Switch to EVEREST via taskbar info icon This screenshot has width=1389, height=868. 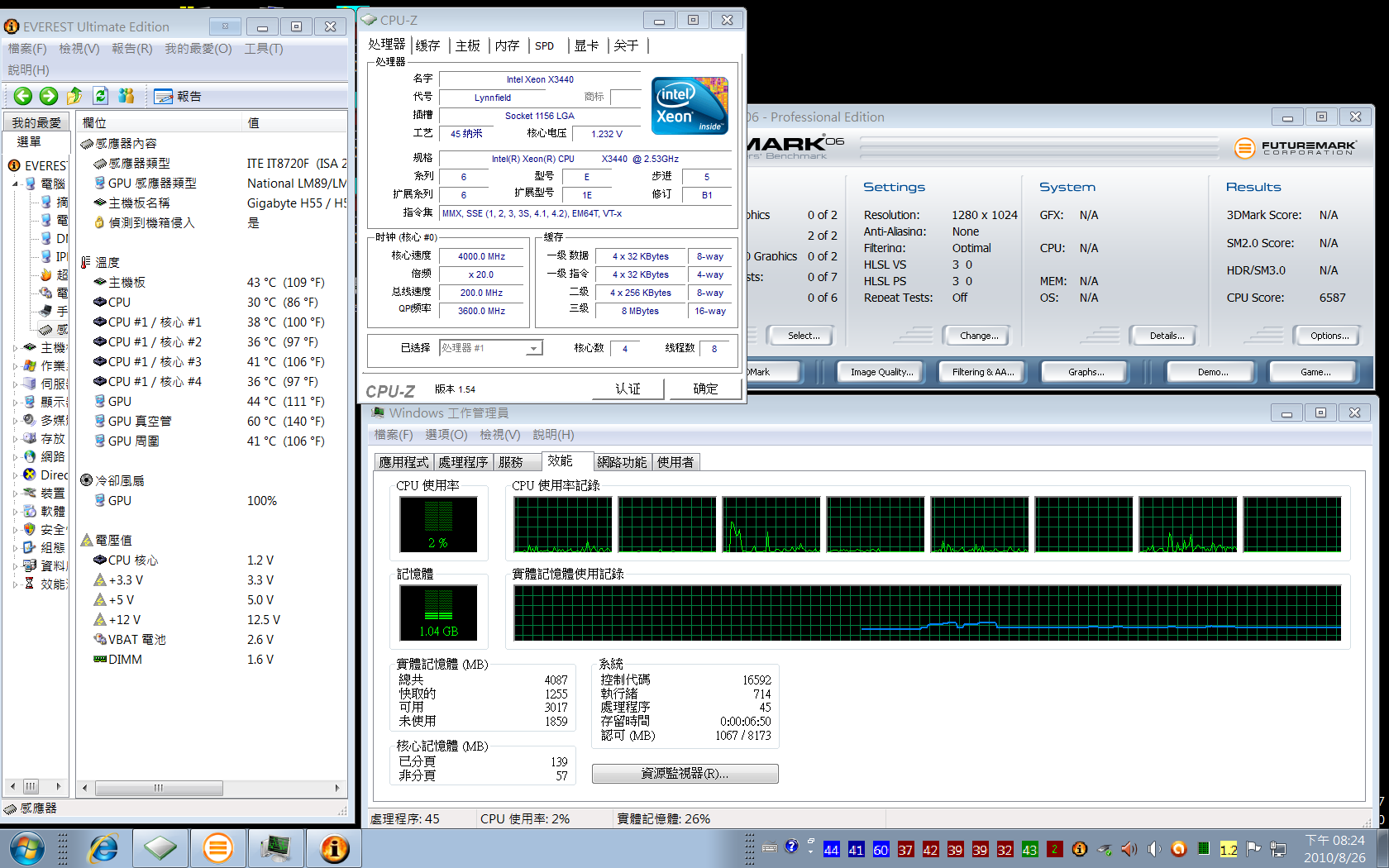pyautogui.click(x=334, y=848)
